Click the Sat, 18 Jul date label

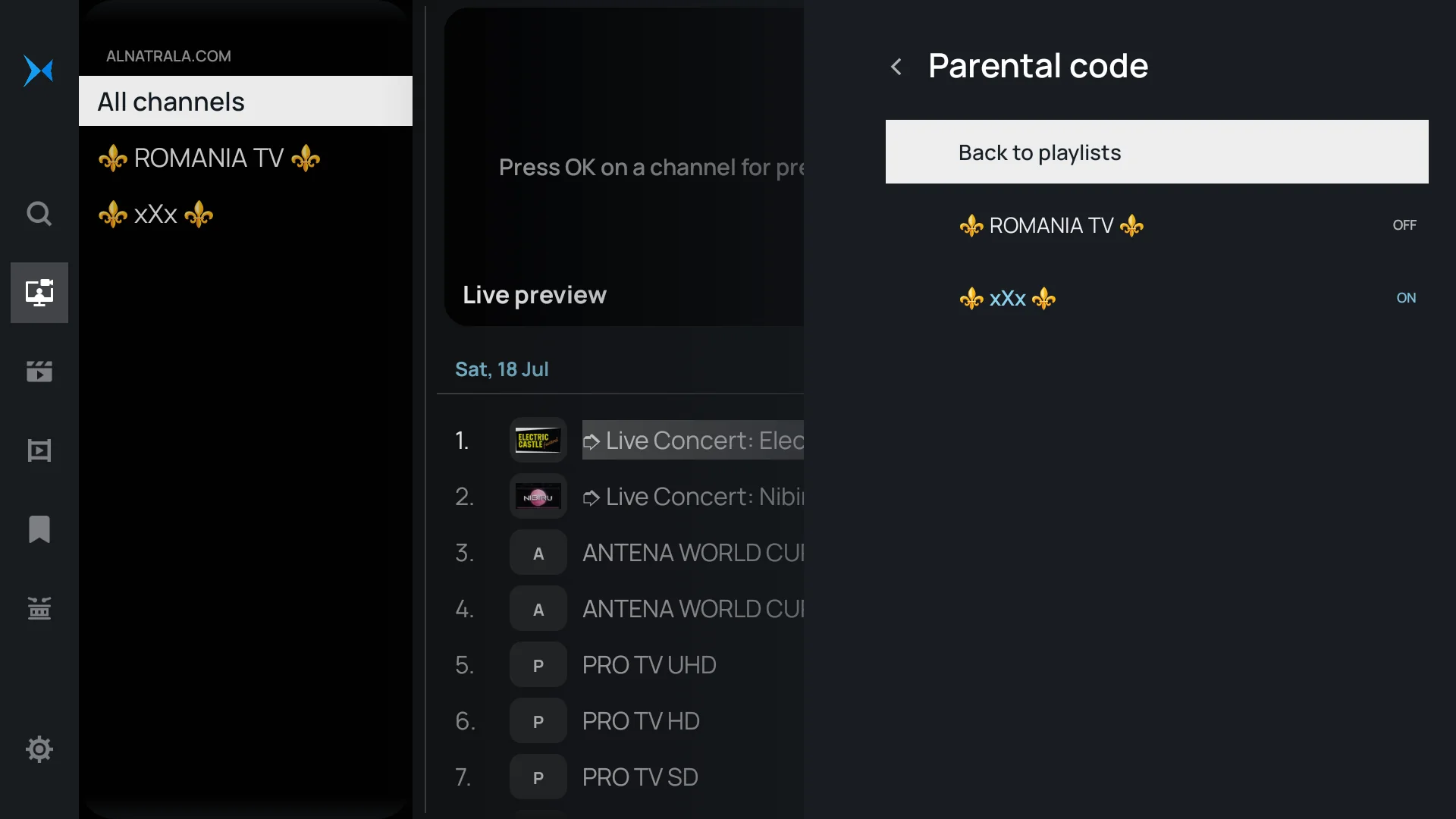[502, 369]
